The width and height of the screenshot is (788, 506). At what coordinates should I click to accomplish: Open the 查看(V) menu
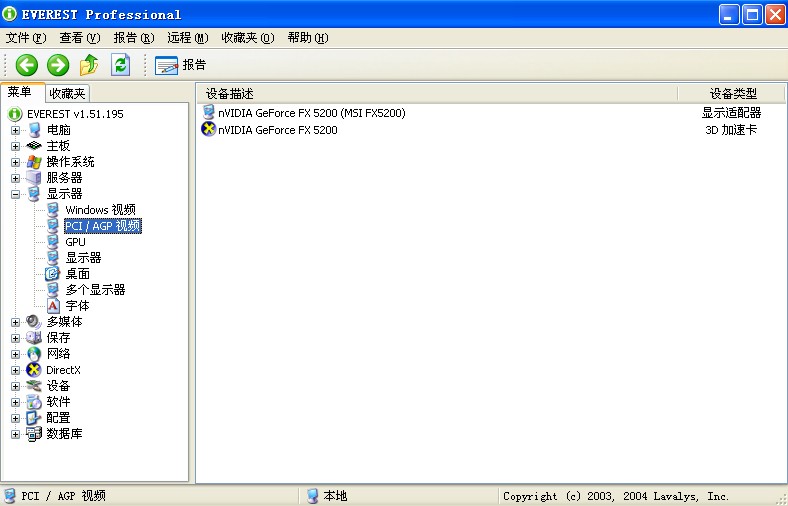(80, 38)
